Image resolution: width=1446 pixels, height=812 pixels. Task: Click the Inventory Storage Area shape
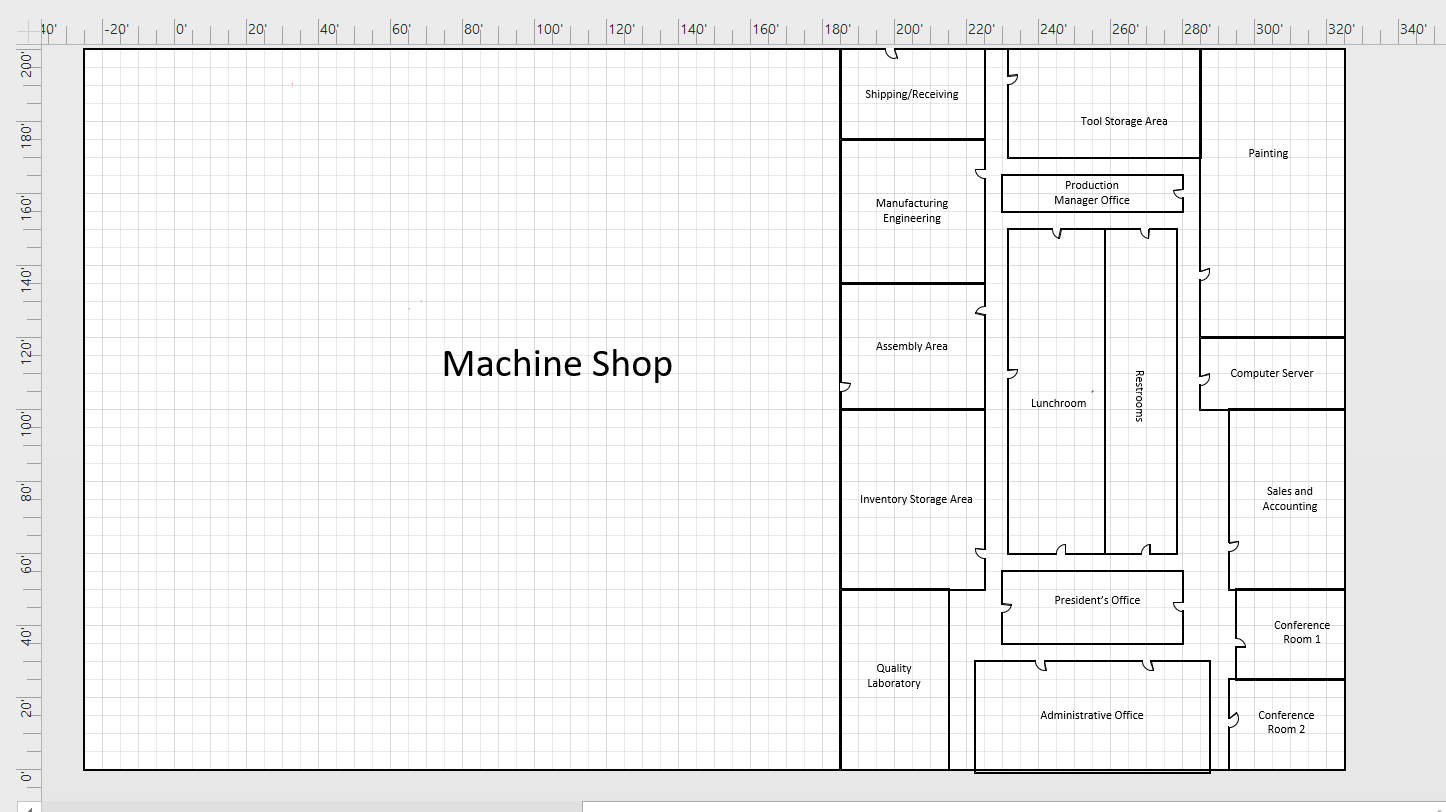pos(913,499)
